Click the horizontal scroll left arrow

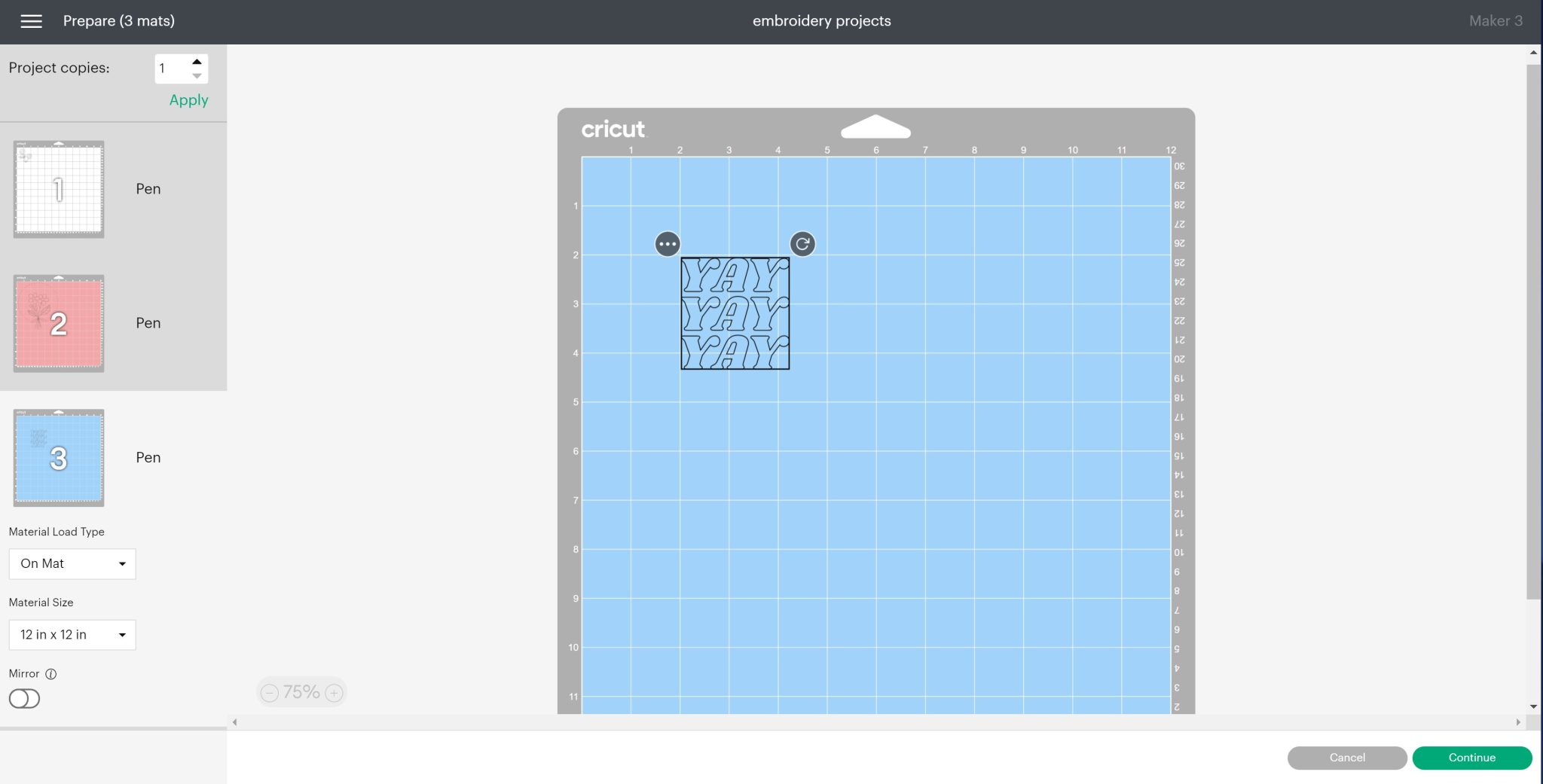point(235,722)
